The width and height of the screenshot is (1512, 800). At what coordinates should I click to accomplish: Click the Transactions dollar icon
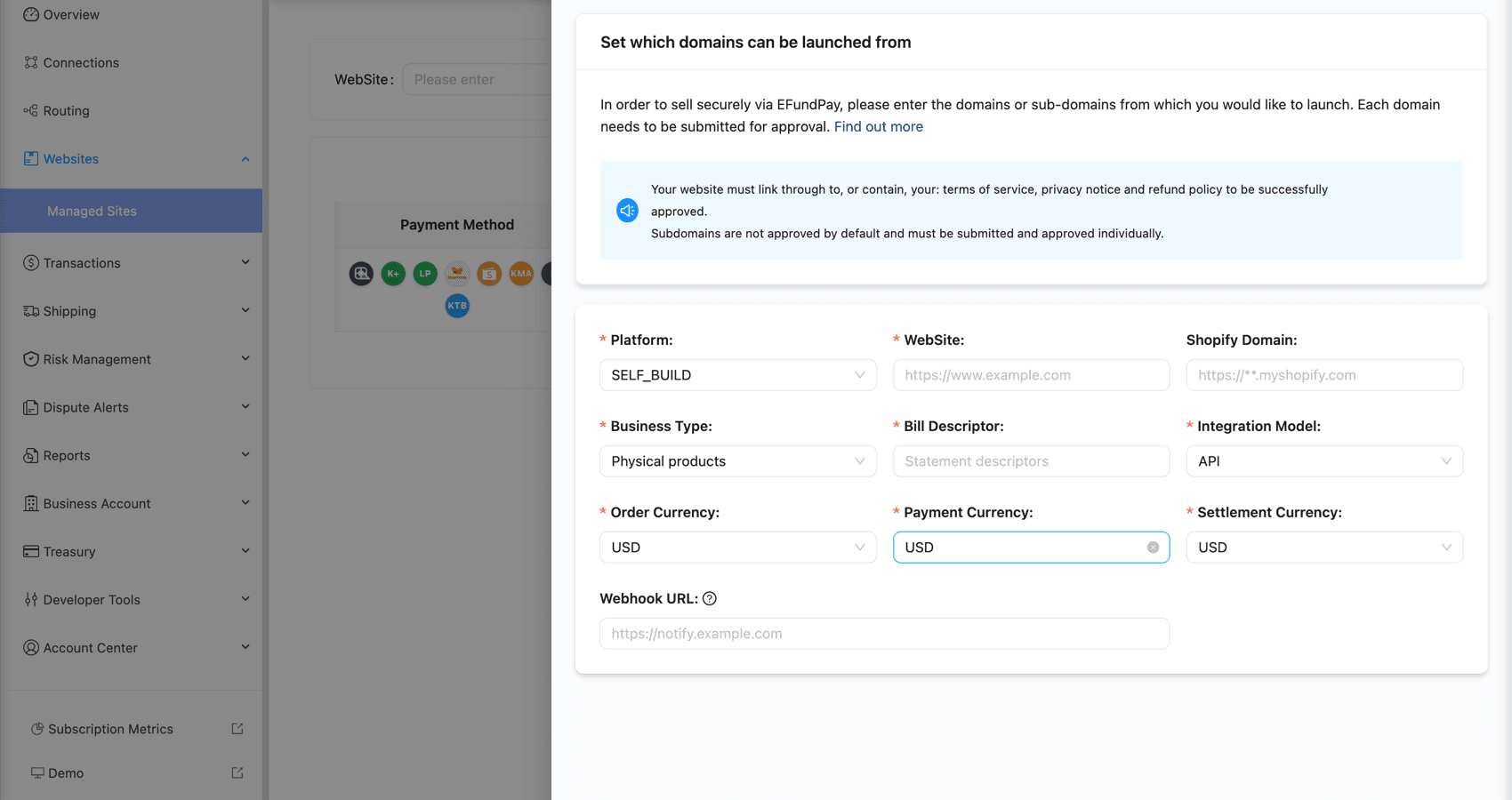(x=31, y=263)
